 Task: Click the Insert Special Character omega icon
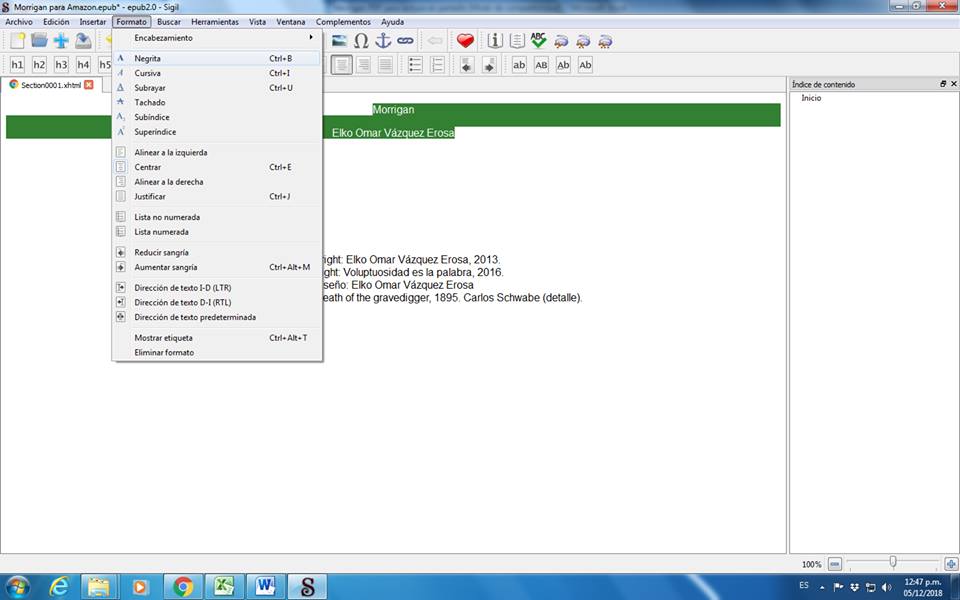tap(361, 41)
